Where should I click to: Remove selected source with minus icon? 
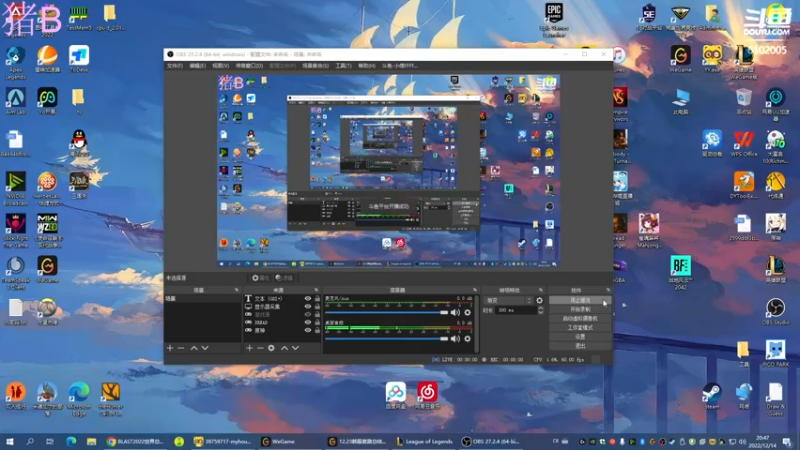(x=260, y=348)
